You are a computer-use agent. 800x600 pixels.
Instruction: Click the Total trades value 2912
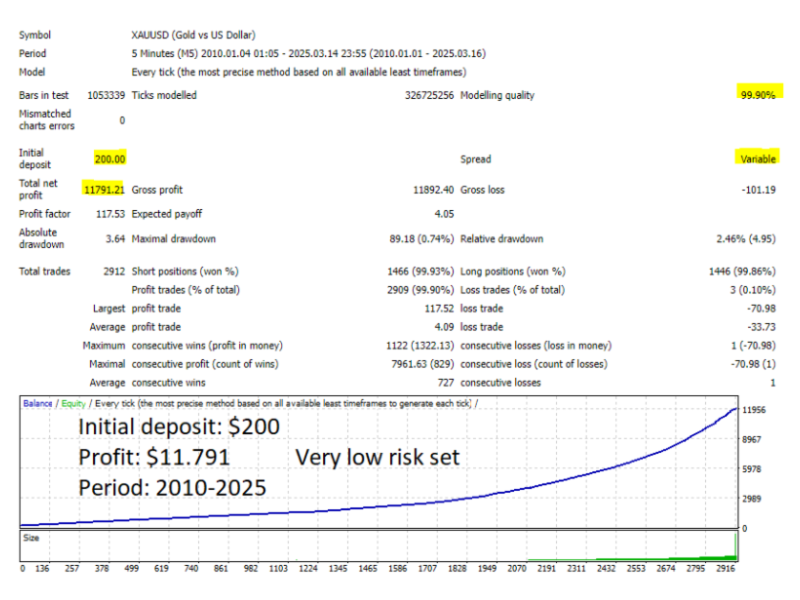[x=113, y=271]
